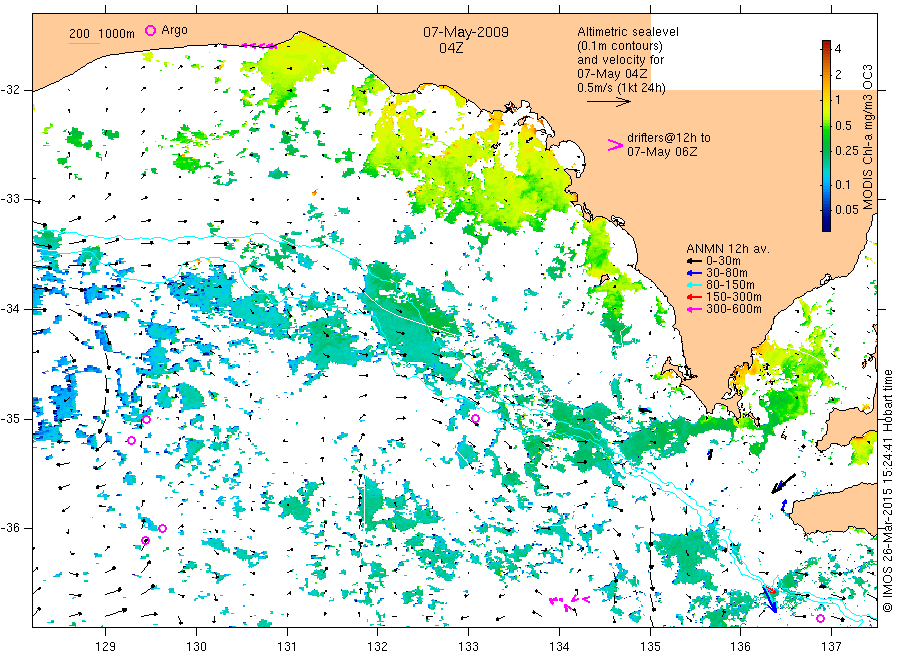Click the '80-150m' depth label
This screenshot has width=900, height=660.
[730, 285]
